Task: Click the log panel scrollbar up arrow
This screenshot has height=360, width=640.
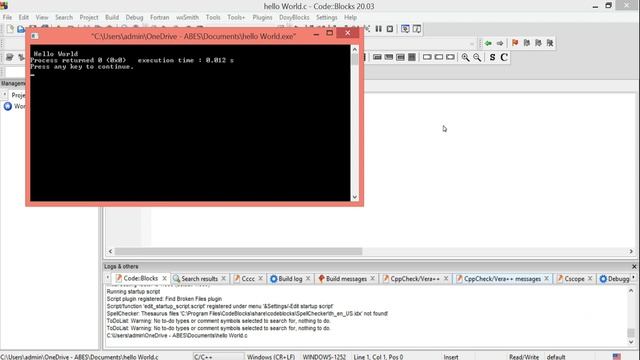Action: 631,291
